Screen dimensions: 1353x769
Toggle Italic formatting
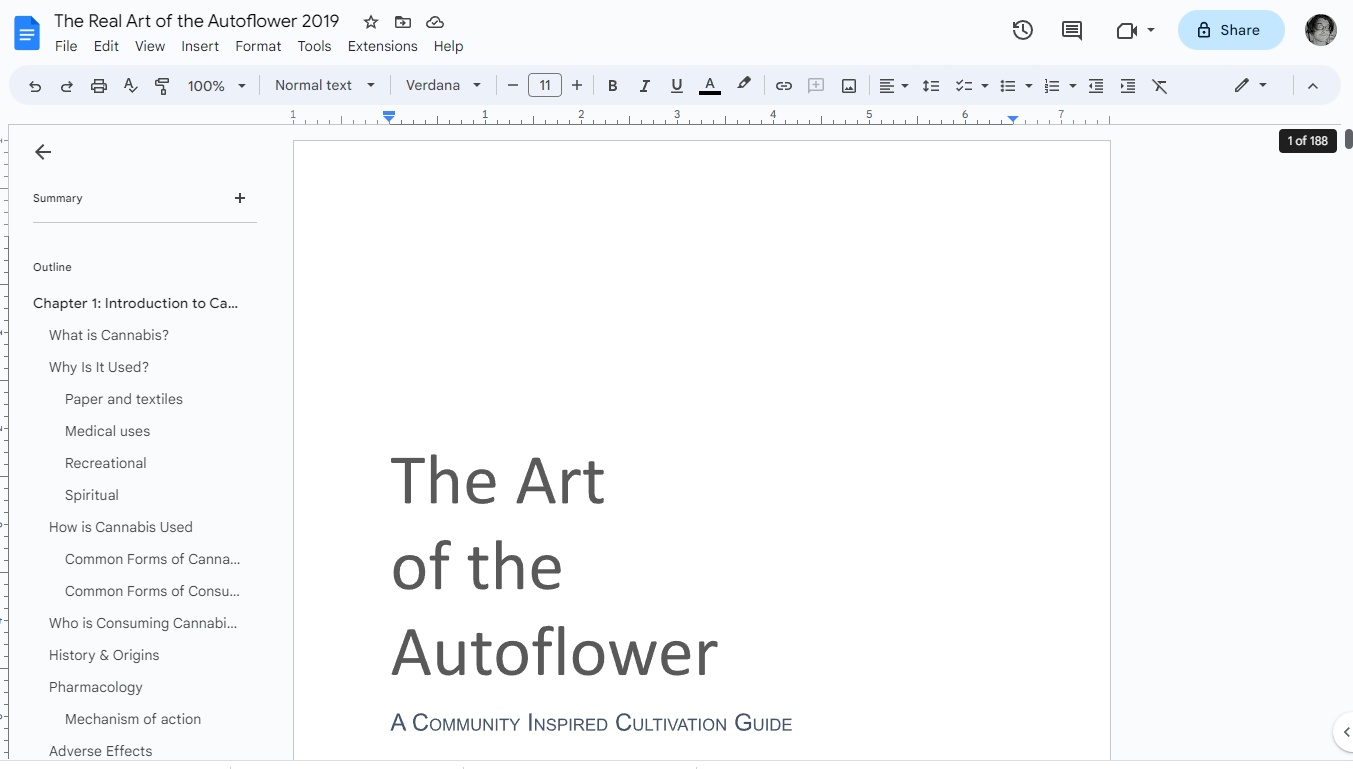(645, 86)
